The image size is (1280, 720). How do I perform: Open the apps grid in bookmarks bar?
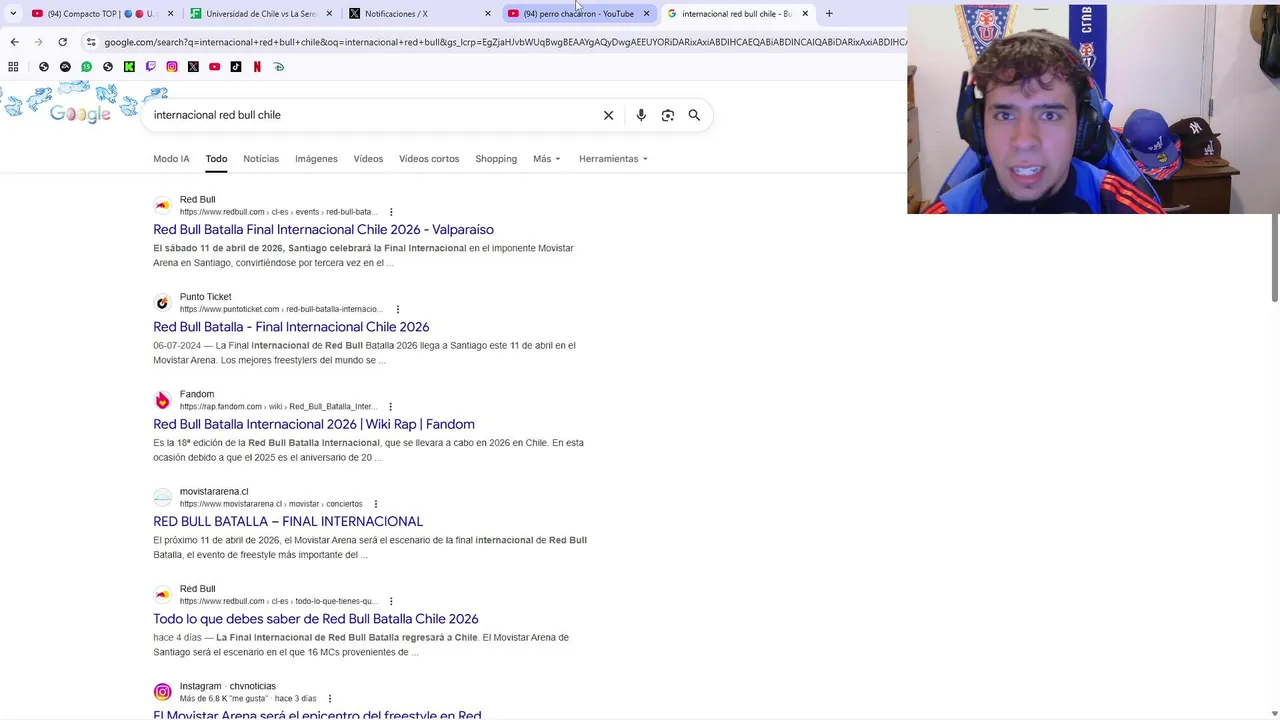pyautogui.click(x=13, y=67)
